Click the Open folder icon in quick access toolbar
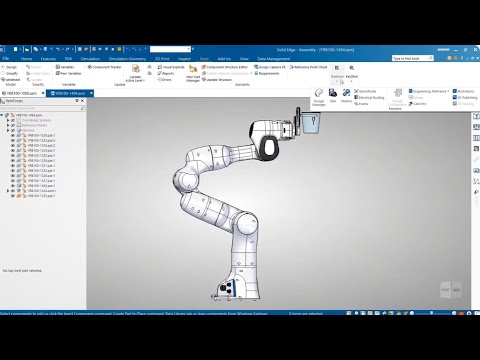 [x=27, y=49]
